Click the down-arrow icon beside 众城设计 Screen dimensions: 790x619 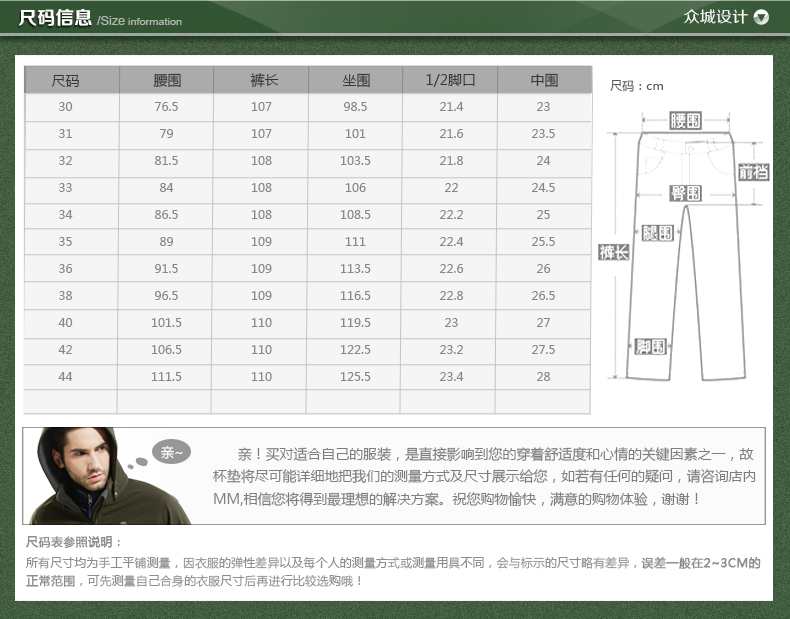pyautogui.click(x=761, y=17)
